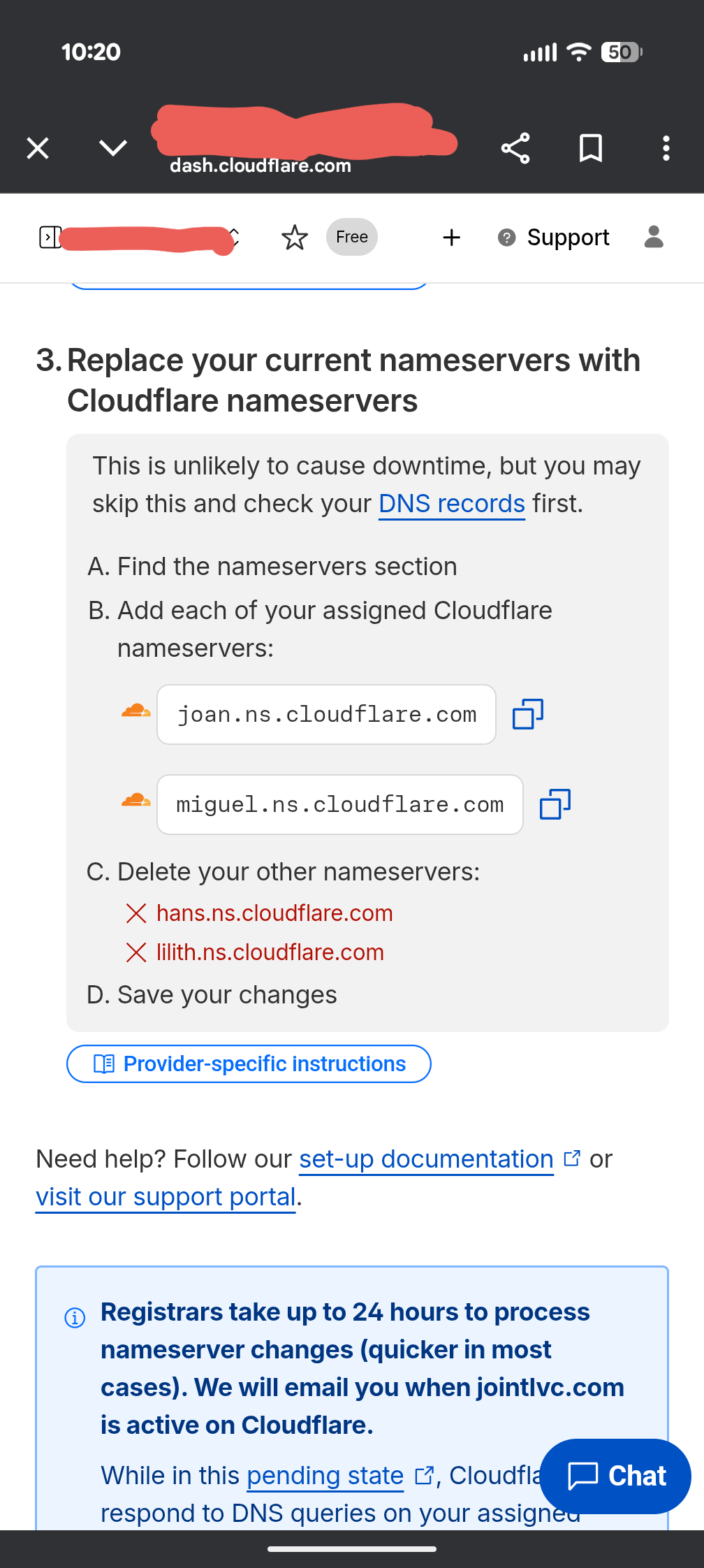This screenshot has width=704, height=1568.
Task: Expand the account sidebar panel
Action: point(47,237)
